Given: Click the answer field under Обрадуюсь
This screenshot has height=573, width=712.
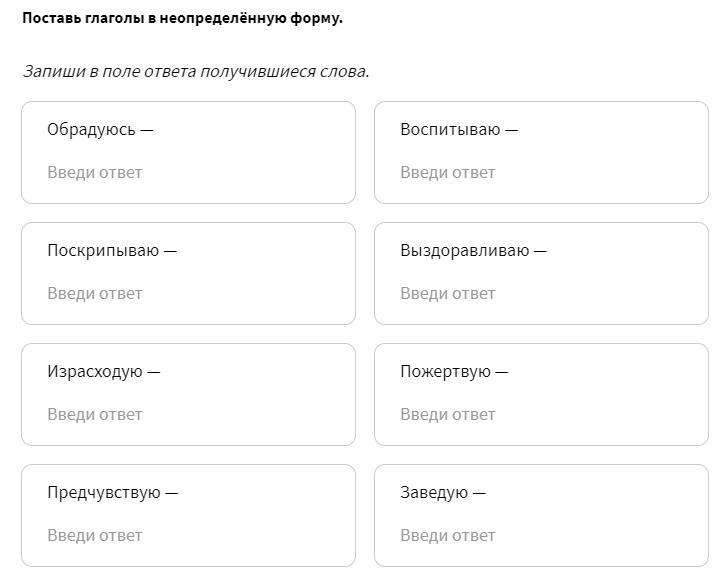Looking at the screenshot, I should coord(188,173).
